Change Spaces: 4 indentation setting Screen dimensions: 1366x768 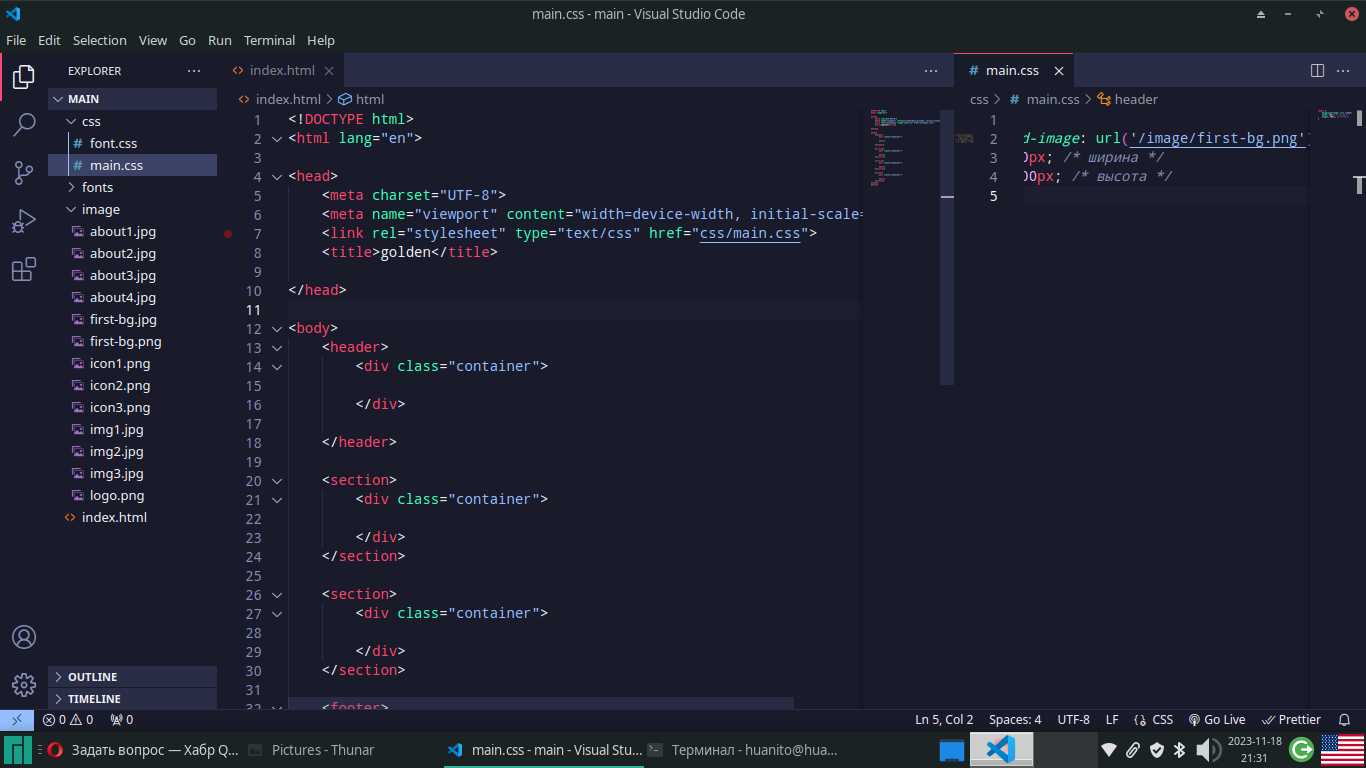(1015, 720)
